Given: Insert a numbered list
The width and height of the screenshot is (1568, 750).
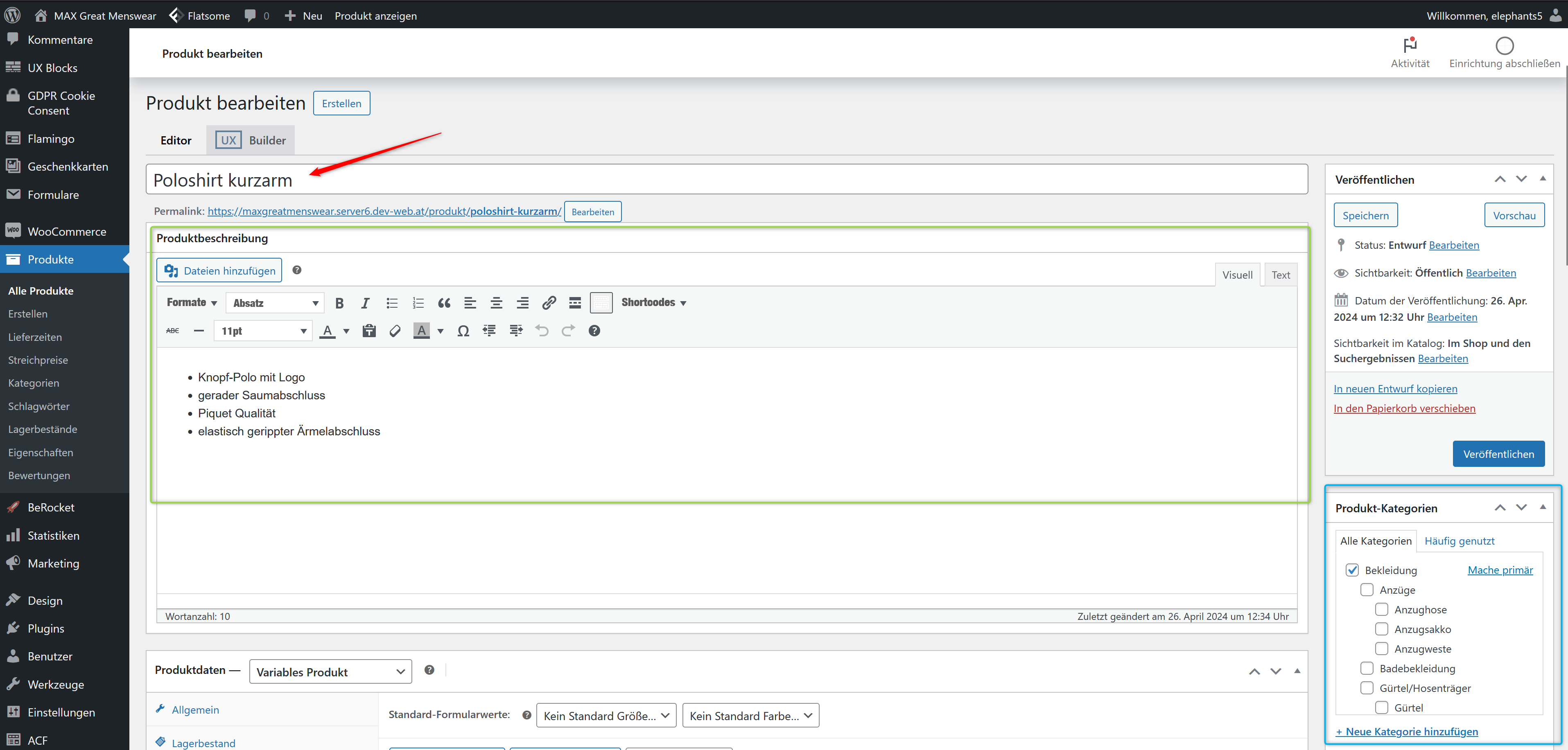Looking at the screenshot, I should (418, 303).
